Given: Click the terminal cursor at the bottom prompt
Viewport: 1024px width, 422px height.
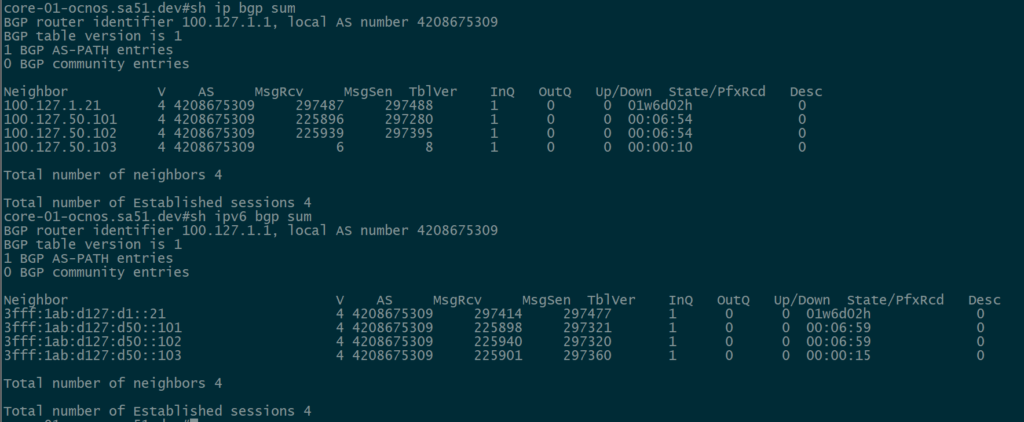Looking at the screenshot, I should [194, 420].
